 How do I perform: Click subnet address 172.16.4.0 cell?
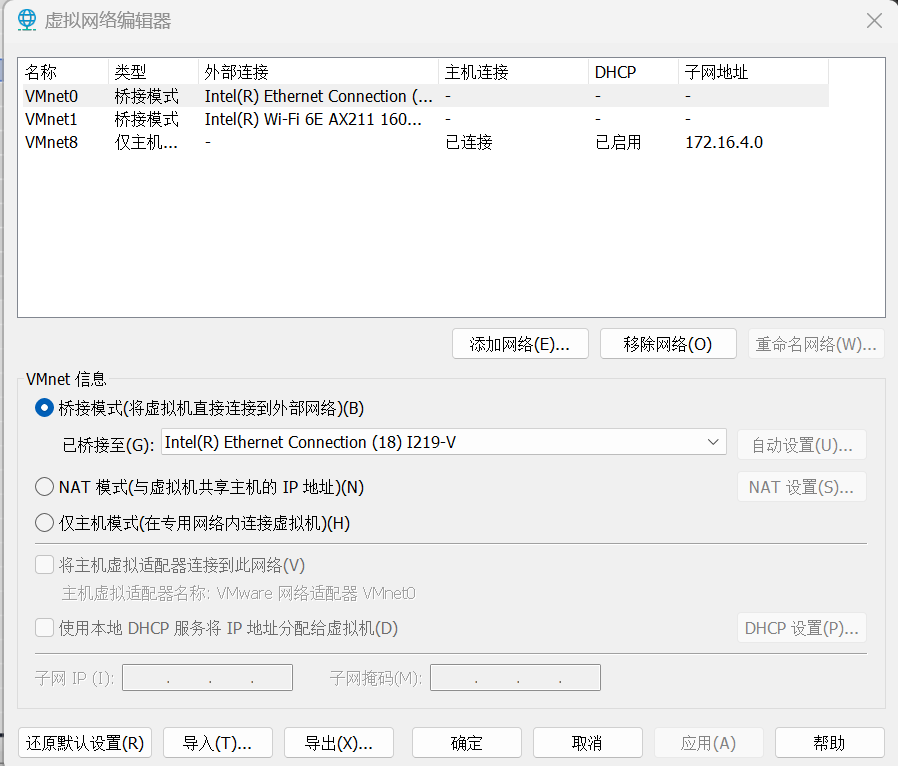click(x=724, y=142)
